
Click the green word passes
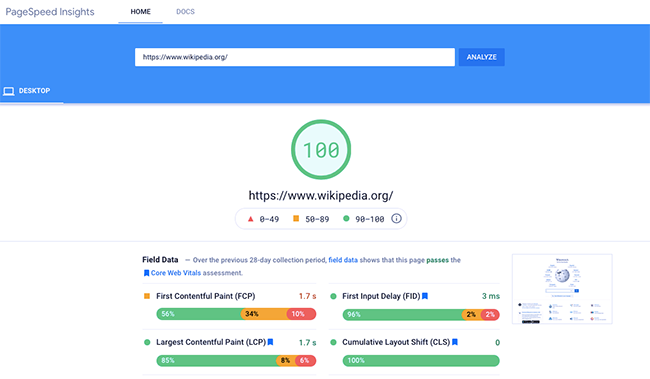[437, 260]
